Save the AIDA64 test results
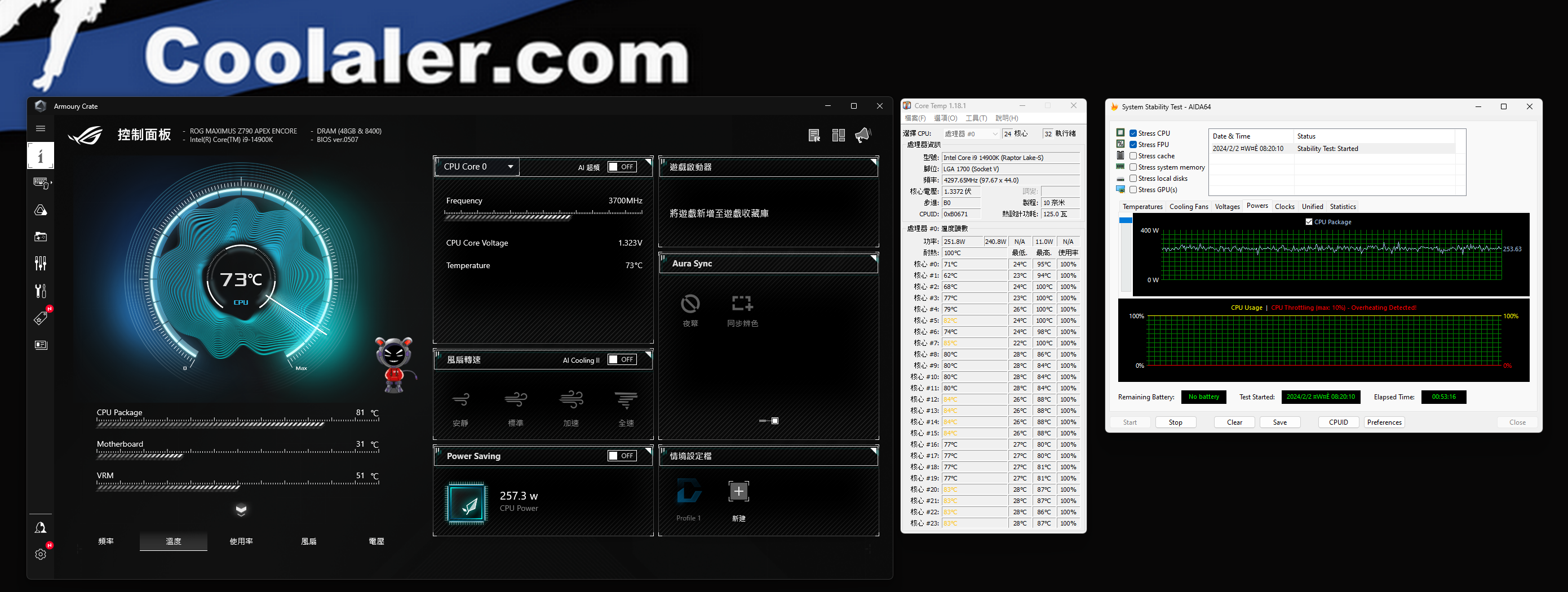 [1279, 422]
